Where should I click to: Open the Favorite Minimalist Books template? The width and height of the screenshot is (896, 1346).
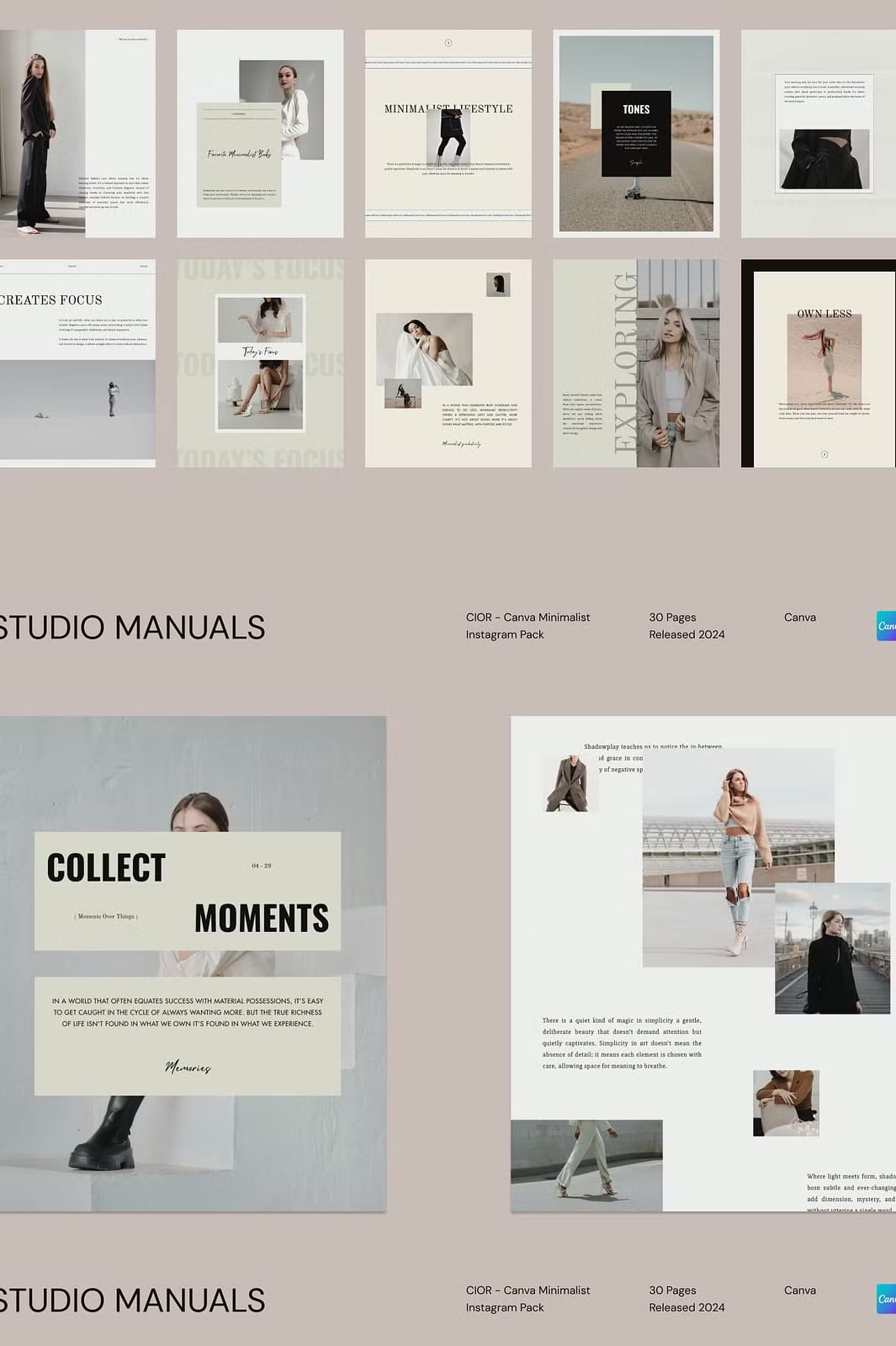tap(260, 134)
